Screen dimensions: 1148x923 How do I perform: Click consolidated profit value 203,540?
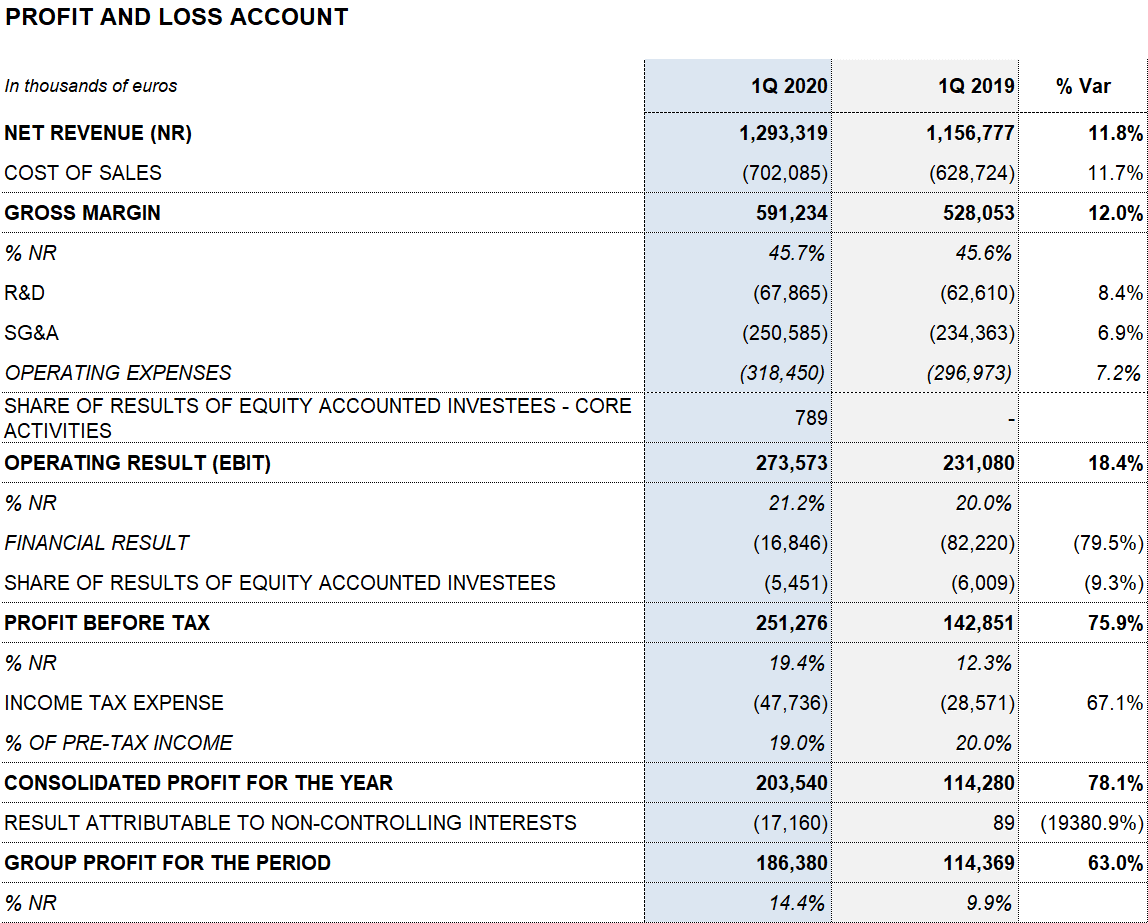pos(791,783)
